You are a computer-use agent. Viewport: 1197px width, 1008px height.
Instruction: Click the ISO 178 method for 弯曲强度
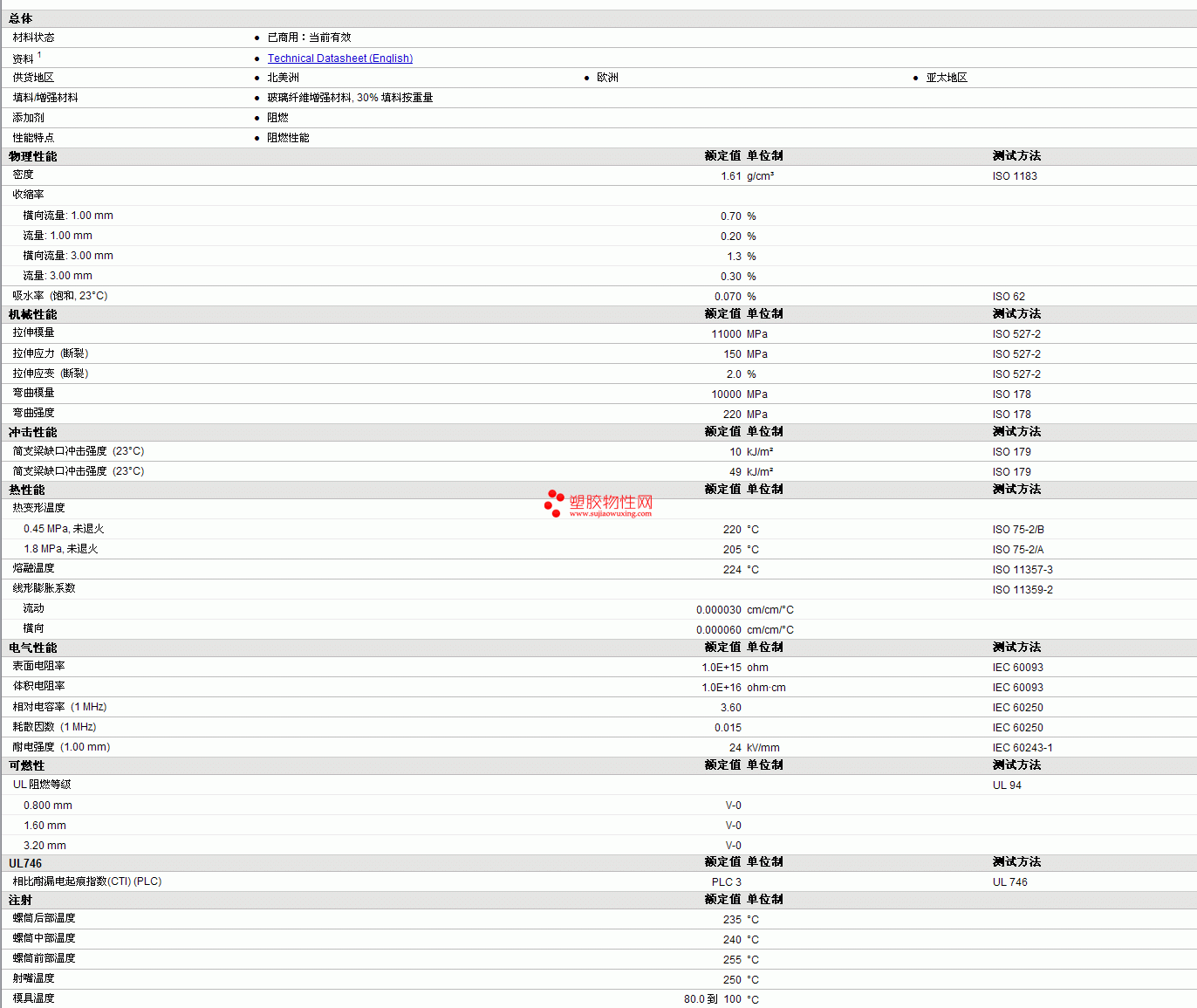pos(1011,415)
